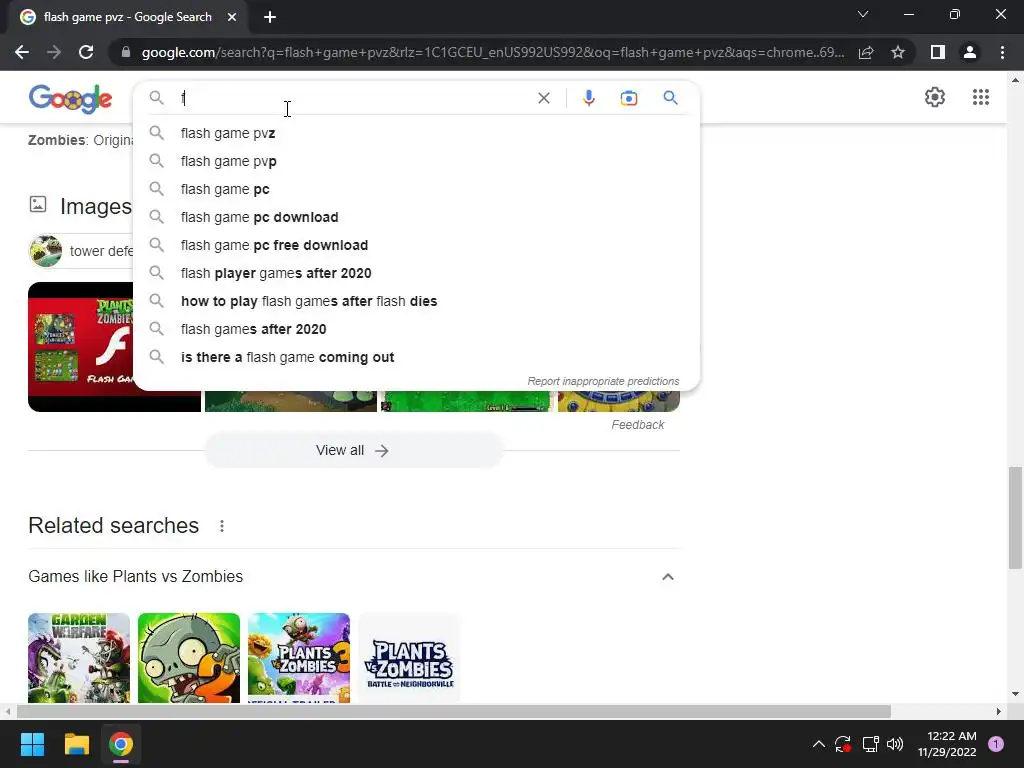
Task: Open the Plants vs Zombies 3 thumbnail
Action: coord(298,658)
